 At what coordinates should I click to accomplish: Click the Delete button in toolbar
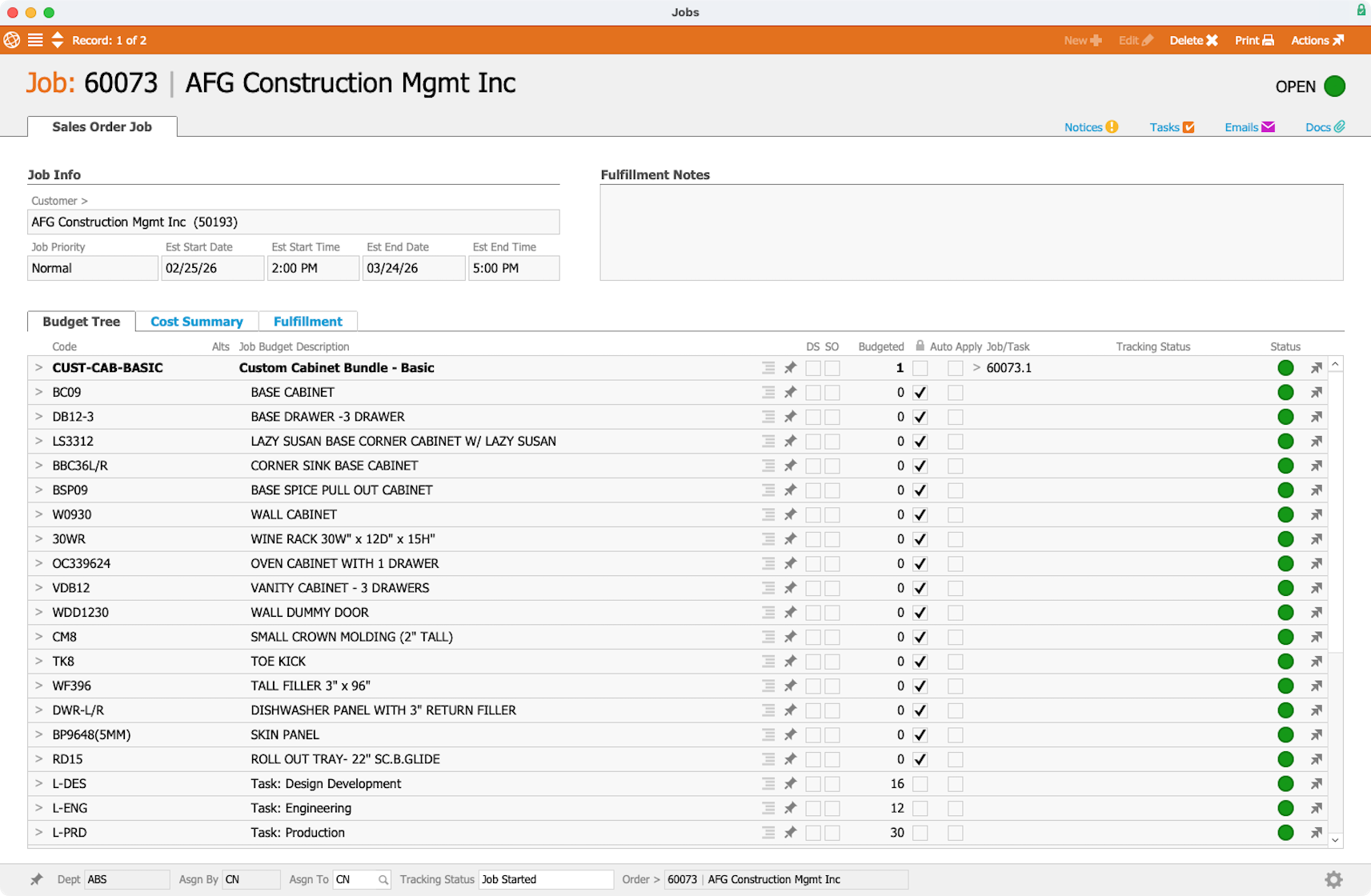[x=1193, y=40]
